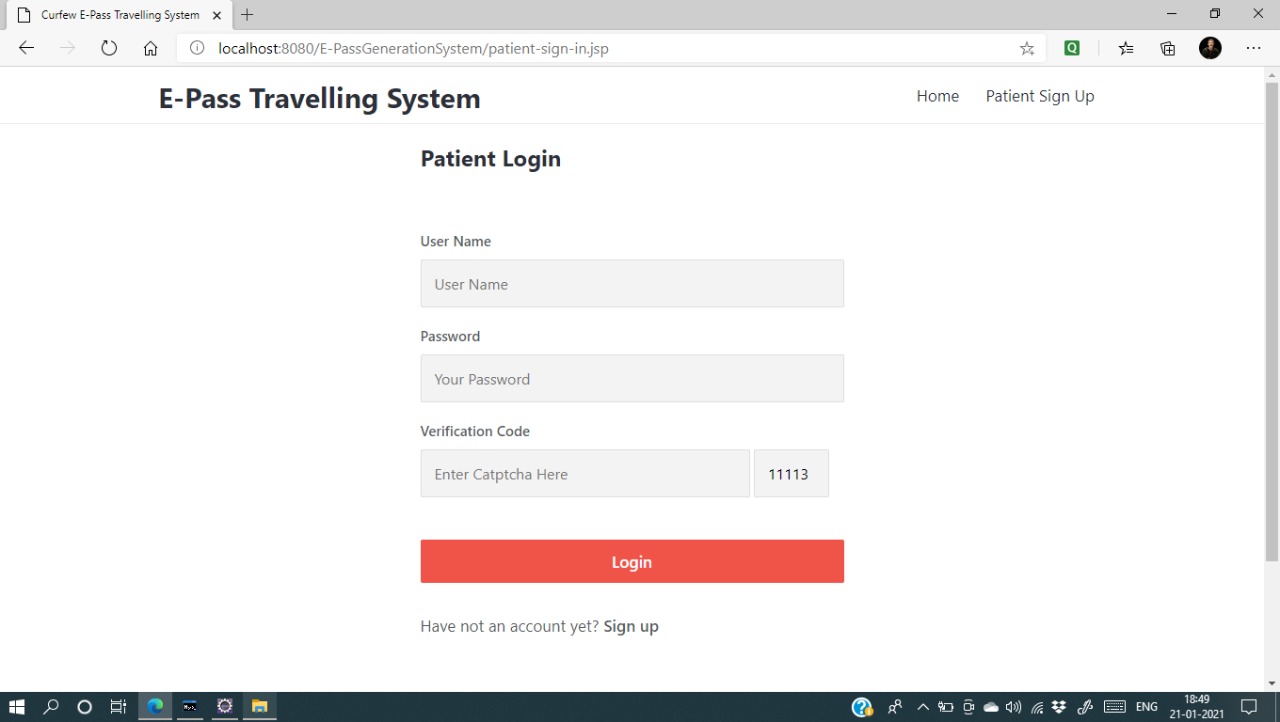The height and width of the screenshot is (722, 1280).
Task: Click the page vertical scrollbar
Action: pos(1272,320)
